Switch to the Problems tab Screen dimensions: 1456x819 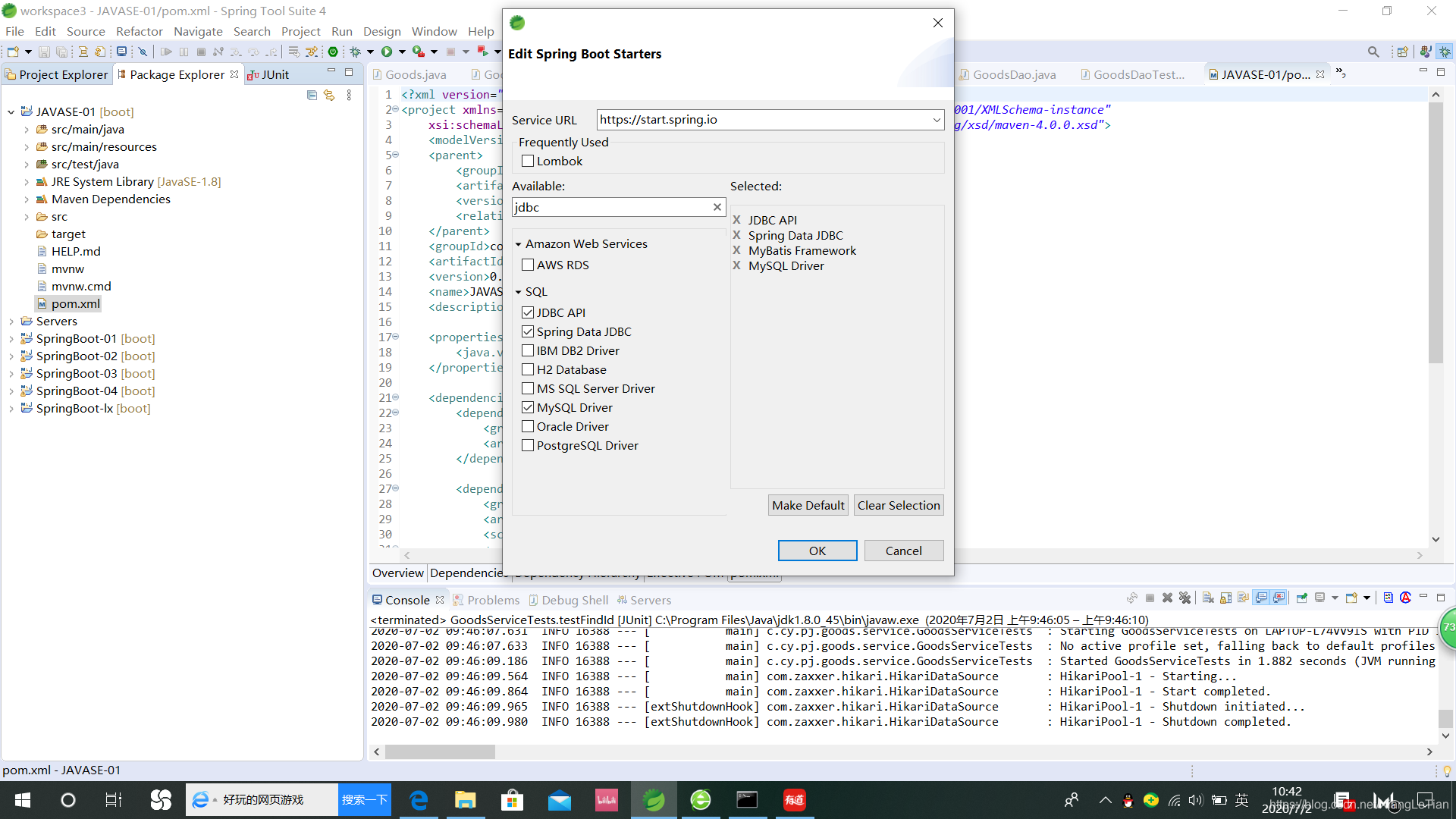click(x=487, y=600)
